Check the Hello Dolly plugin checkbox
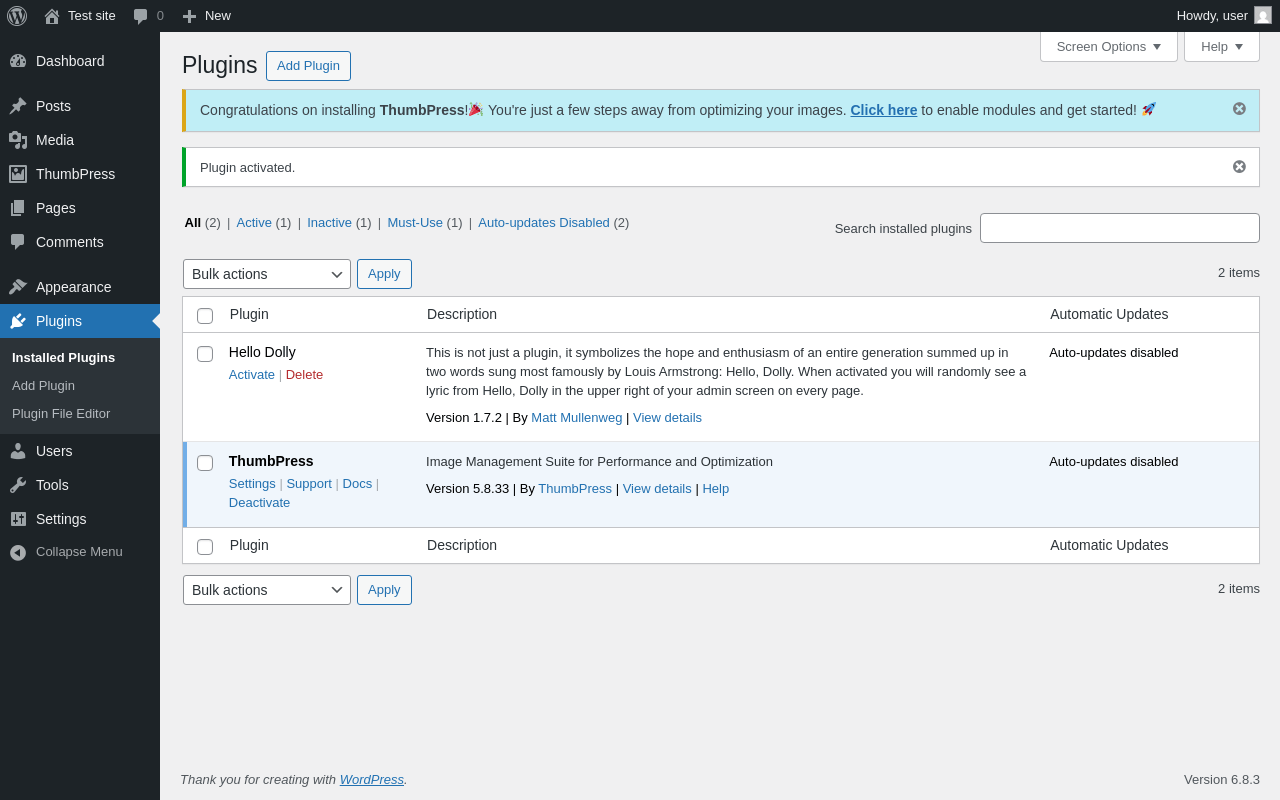The image size is (1280, 800). 205,354
